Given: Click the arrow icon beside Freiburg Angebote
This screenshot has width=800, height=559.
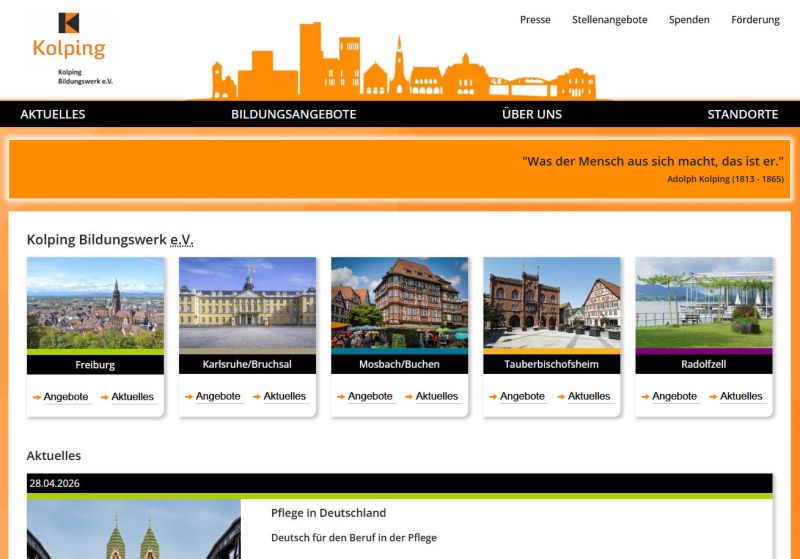Looking at the screenshot, I should (37, 397).
